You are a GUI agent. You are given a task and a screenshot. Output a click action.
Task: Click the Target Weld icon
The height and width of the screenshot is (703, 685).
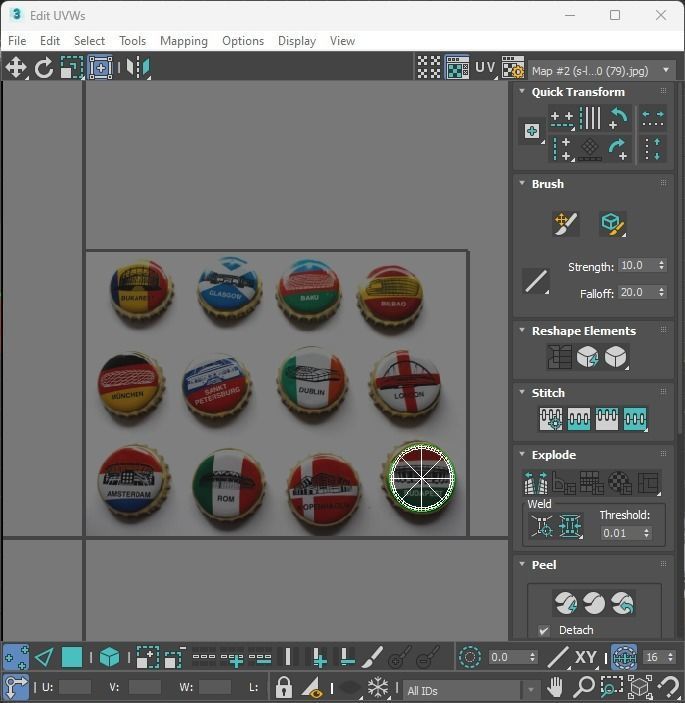(542, 526)
